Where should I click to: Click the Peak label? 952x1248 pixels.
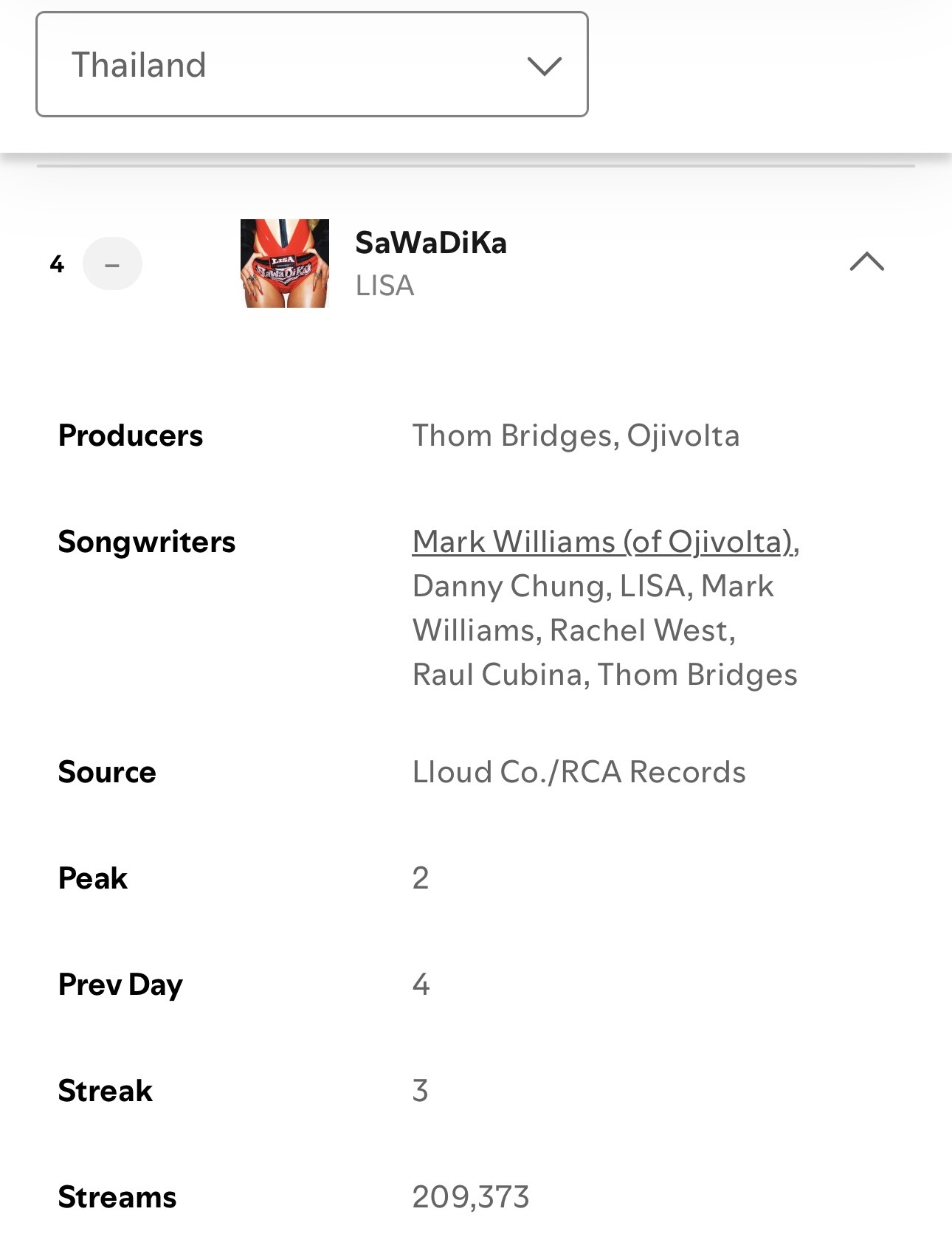(x=93, y=878)
